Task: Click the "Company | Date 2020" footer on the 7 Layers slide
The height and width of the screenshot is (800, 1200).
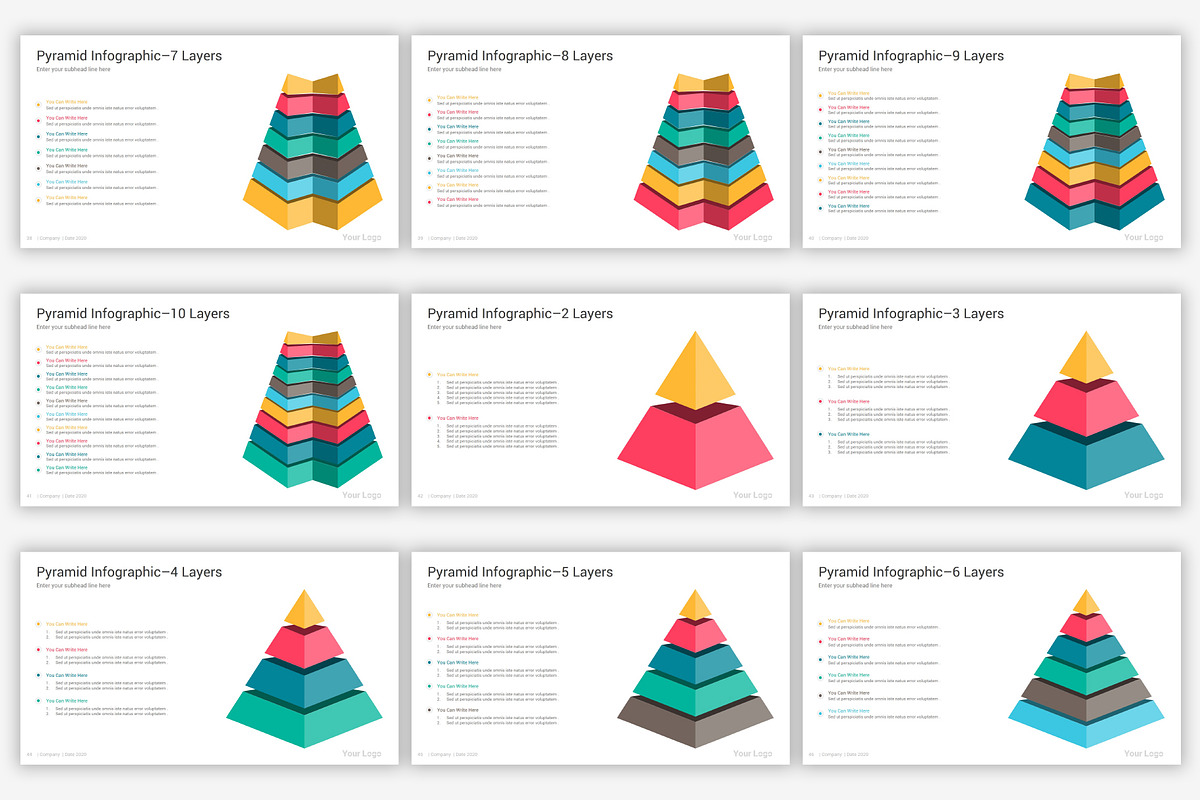Action: [62, 238]
